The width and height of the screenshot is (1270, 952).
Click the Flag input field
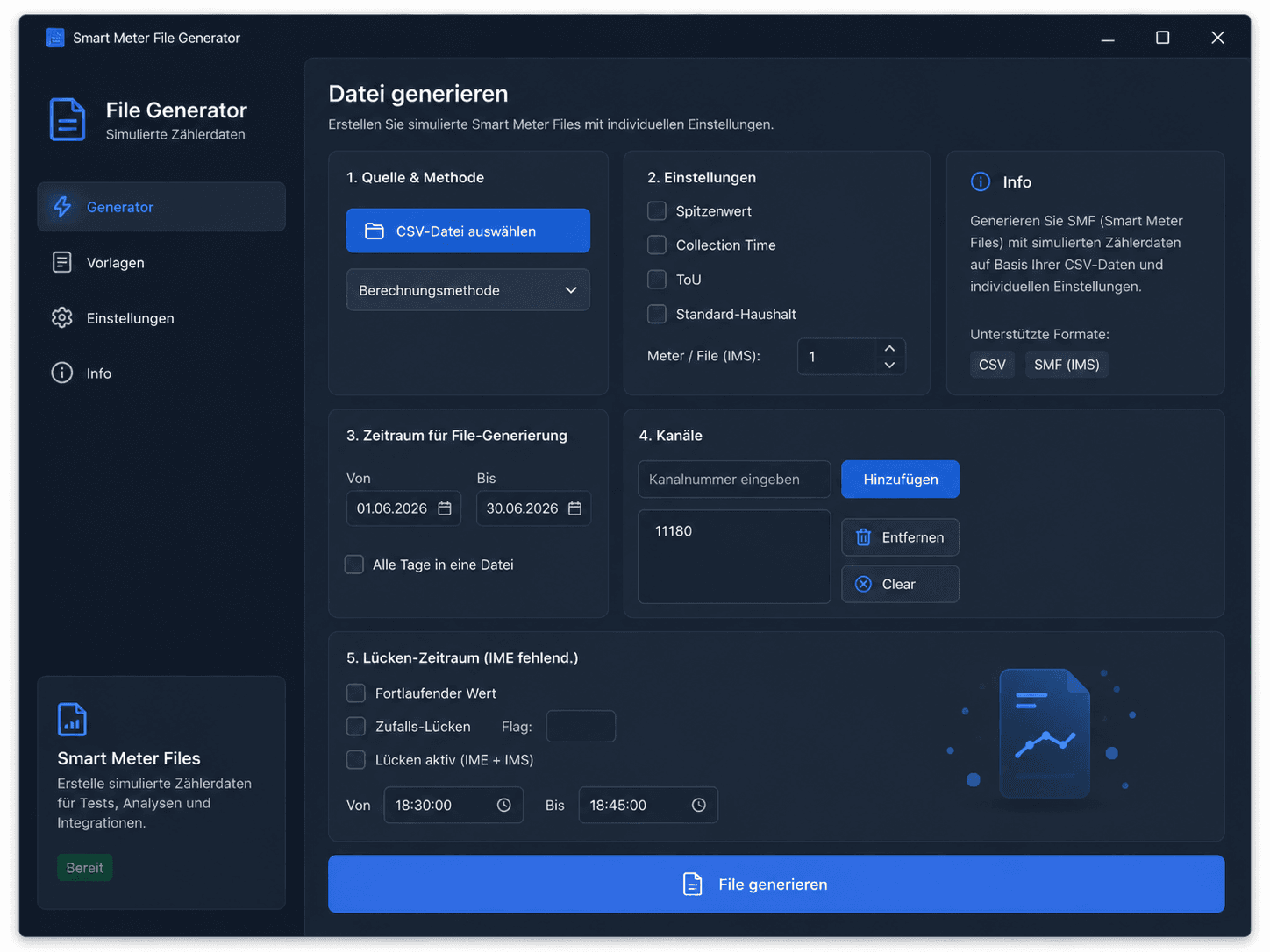point(581,726)
